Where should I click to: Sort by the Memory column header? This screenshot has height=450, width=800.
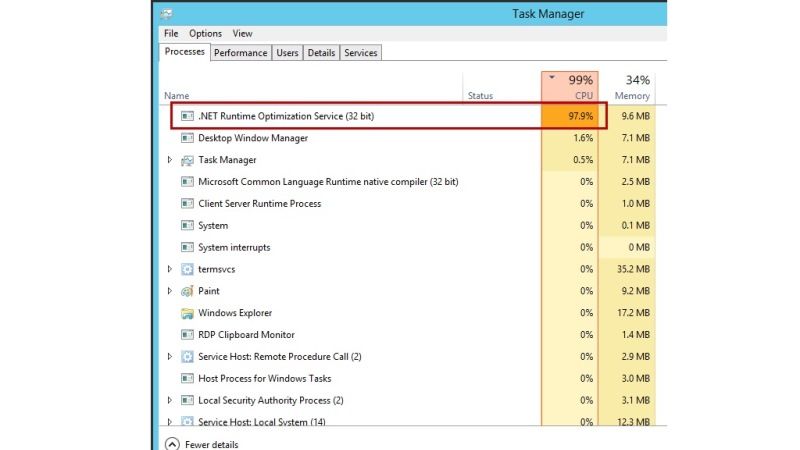coord(627,87)
